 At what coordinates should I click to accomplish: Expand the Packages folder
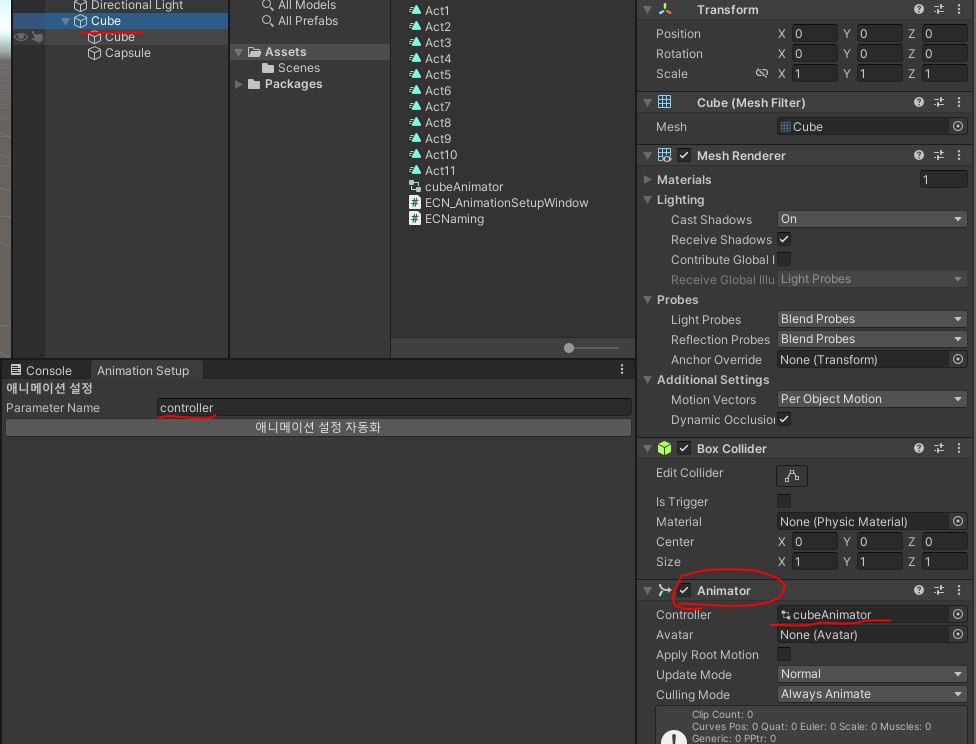click(x=238, y=83)
